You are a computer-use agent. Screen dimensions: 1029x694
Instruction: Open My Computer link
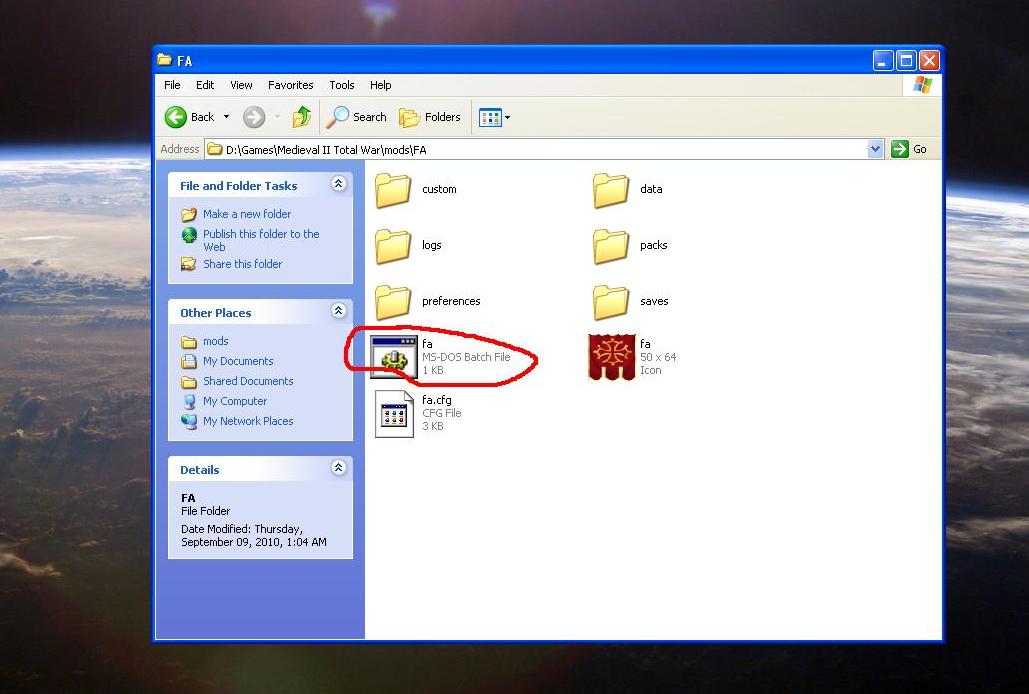(x=235, y=401)
